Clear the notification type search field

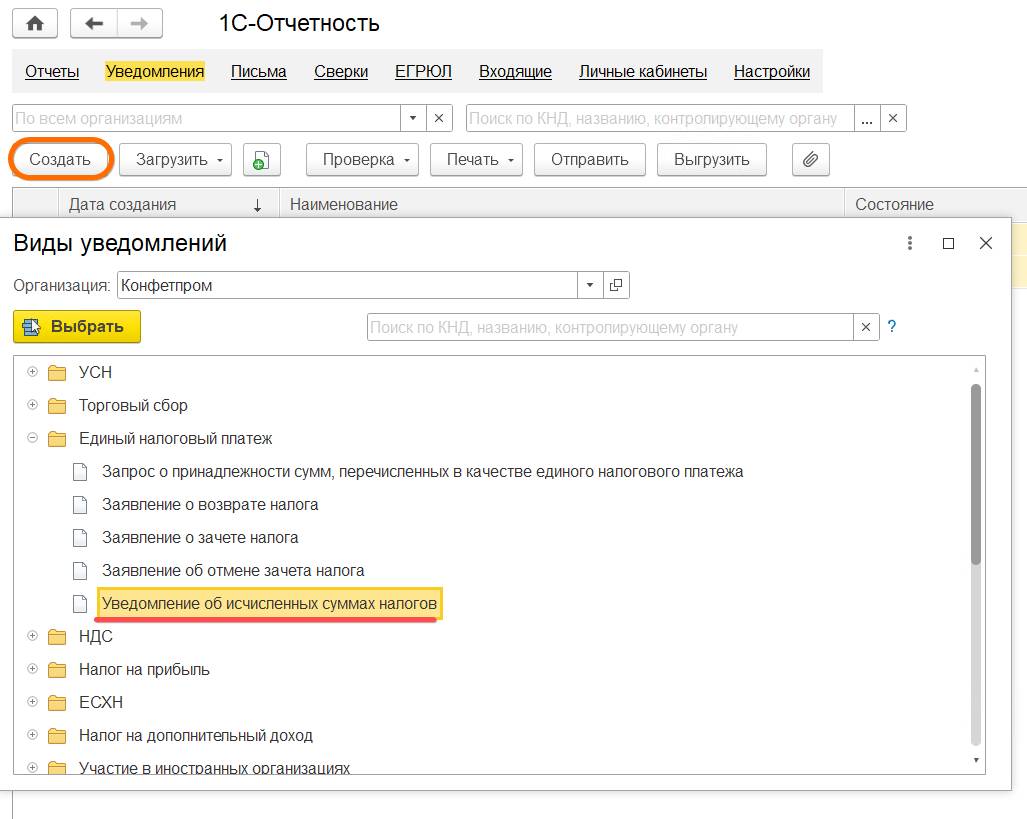pyautogui.click(x=866, y=327)
